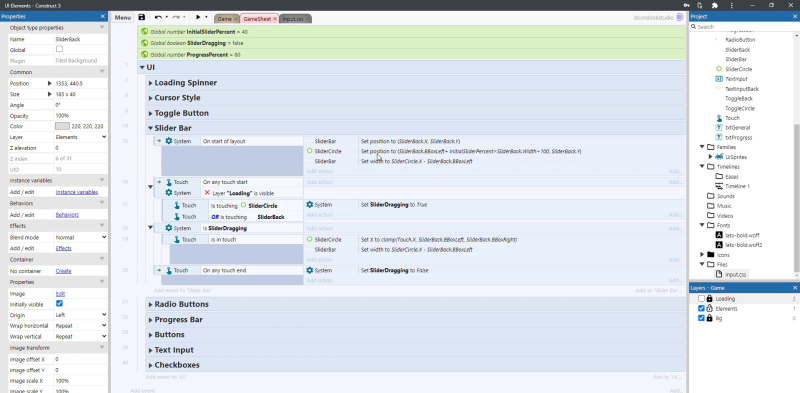Toggle visibility of the Elements layer
Screen dimensions: 800x393
click(x=701, y=308)
